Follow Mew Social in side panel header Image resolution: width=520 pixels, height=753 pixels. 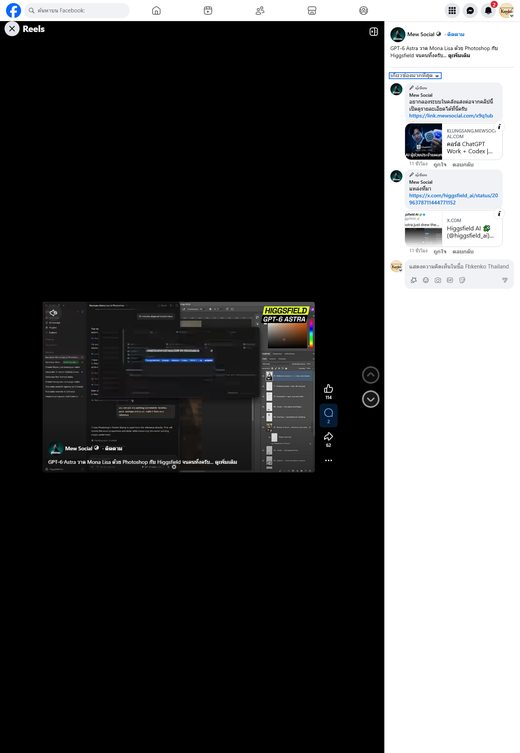point(455,34)
